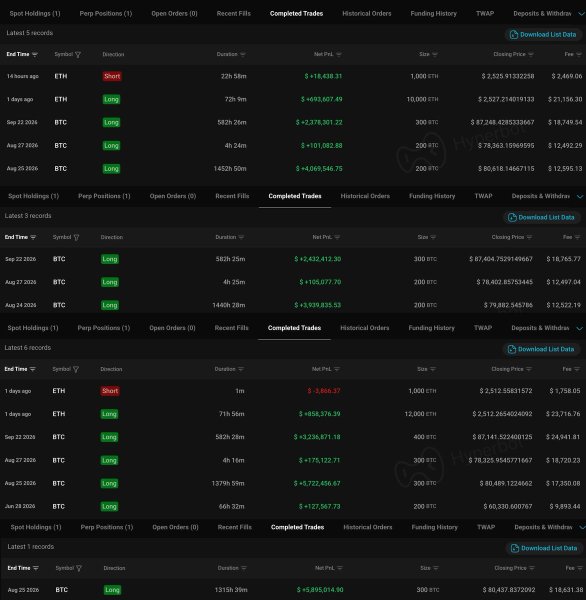Open Deposits & Withdraw tab above Latest 1 records
The width and height of the screenshot is (586, 600).
pos(543,527)
